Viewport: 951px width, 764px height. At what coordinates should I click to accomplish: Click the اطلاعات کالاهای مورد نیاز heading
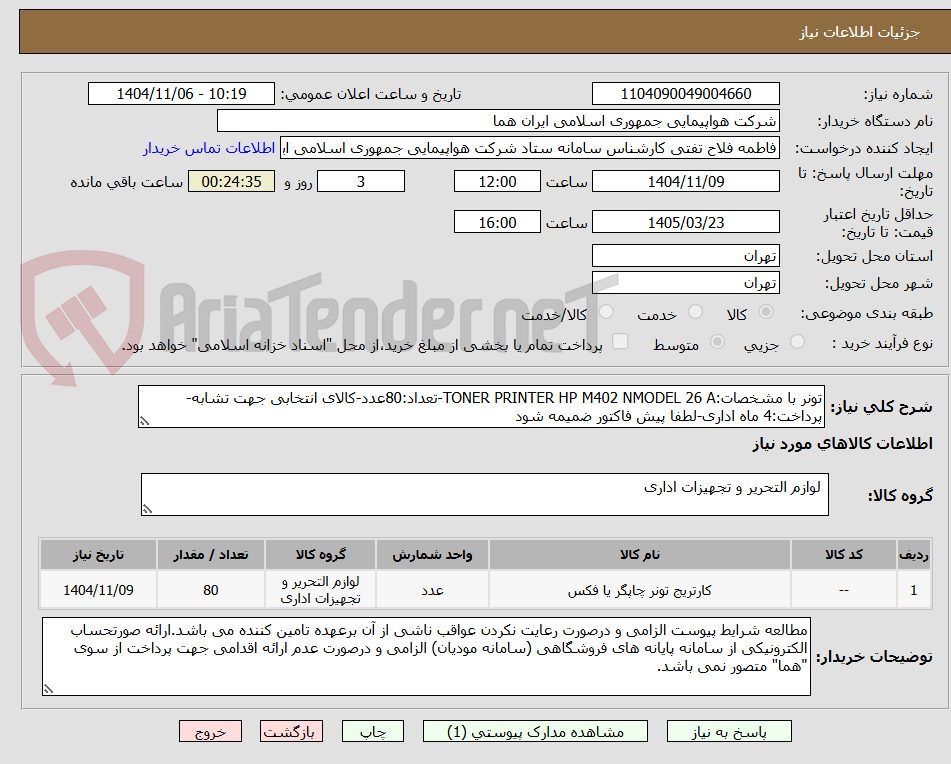point(842,444)
